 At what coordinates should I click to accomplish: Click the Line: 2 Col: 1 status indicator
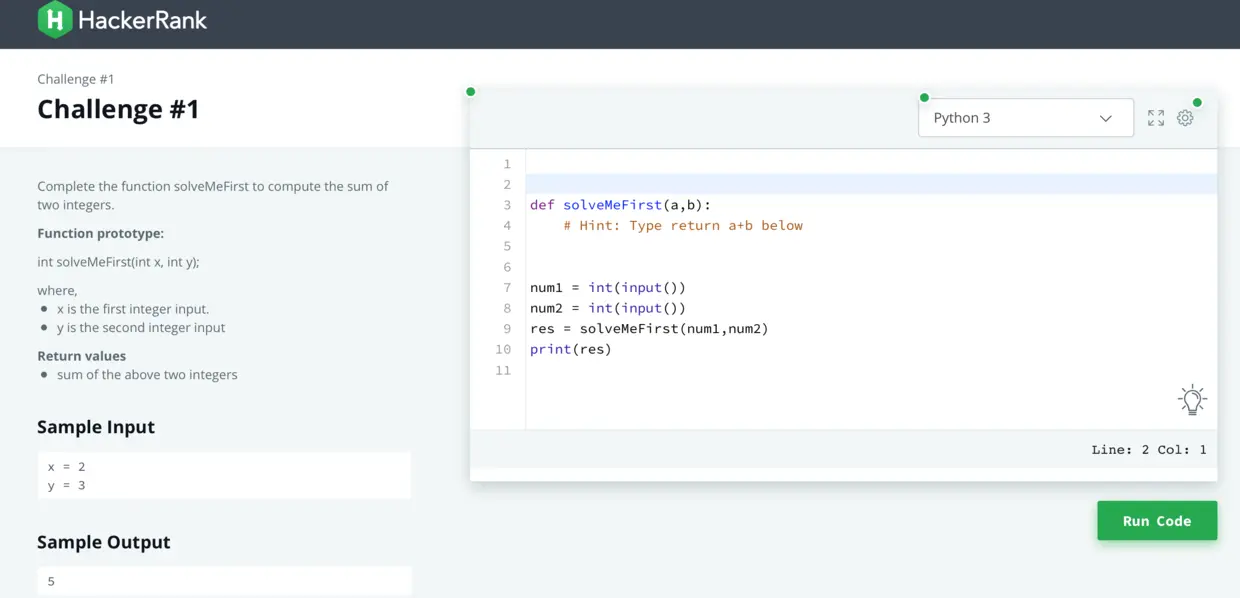pos(1149,449)
